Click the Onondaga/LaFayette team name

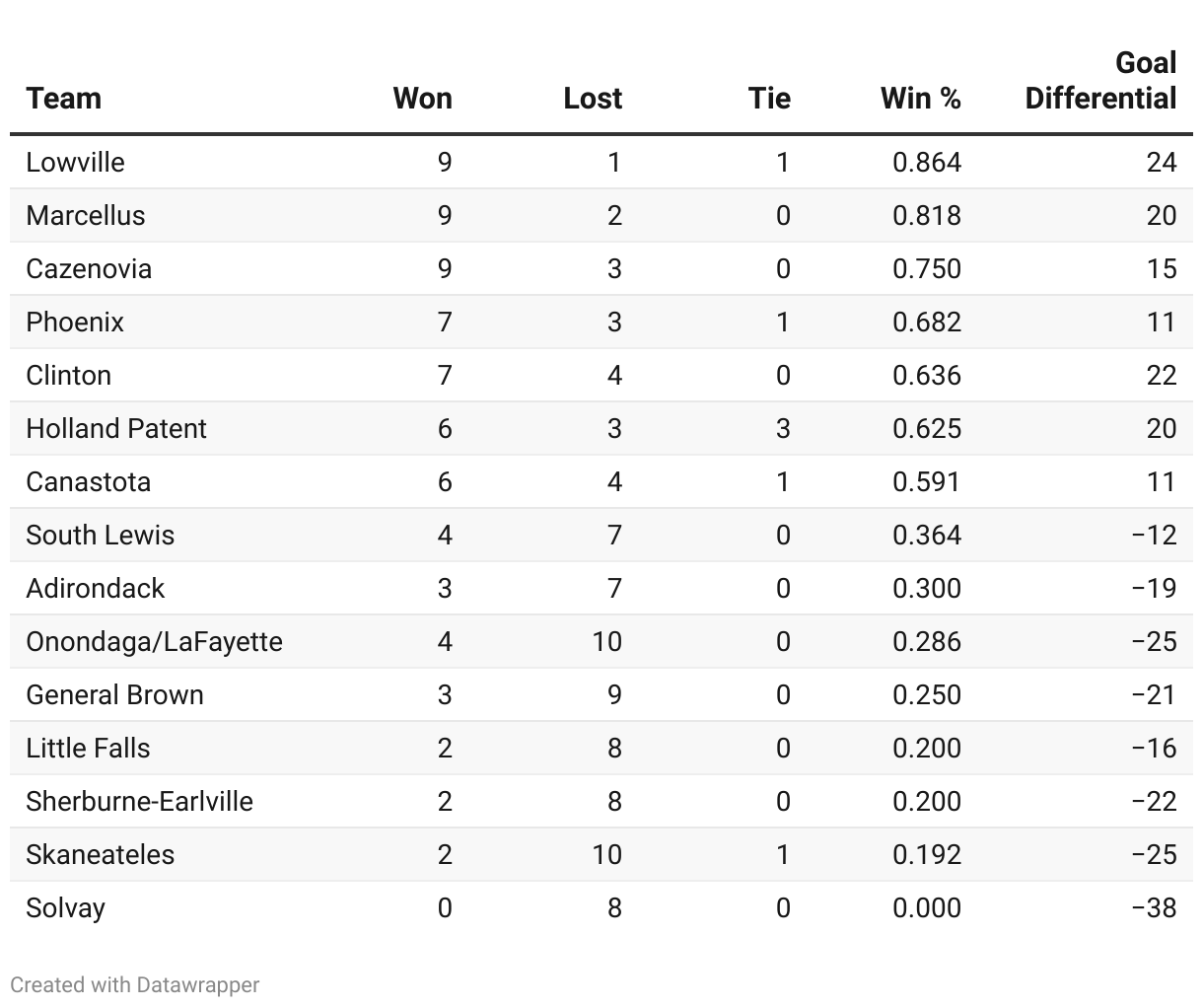tap(154, 641)
